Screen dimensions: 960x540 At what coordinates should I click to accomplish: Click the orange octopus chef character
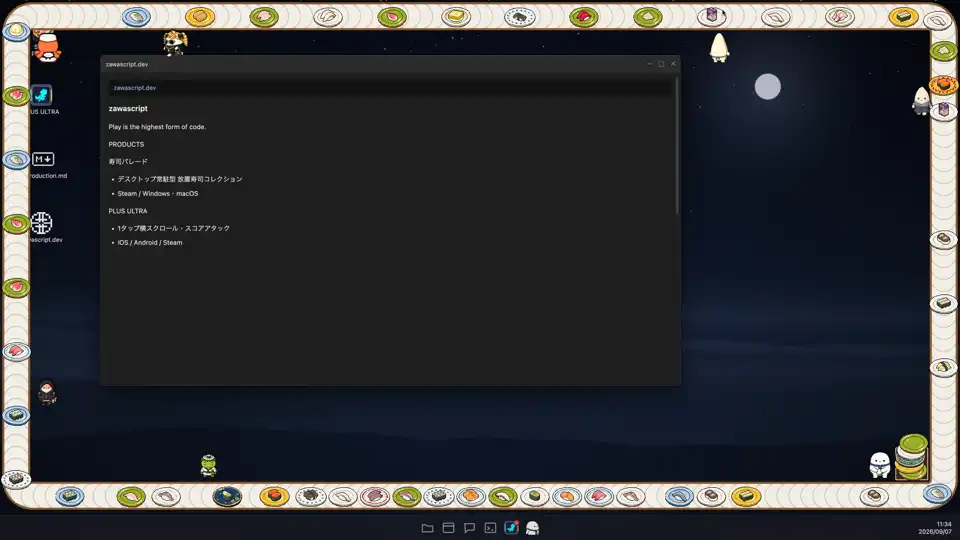click(47, 48)
